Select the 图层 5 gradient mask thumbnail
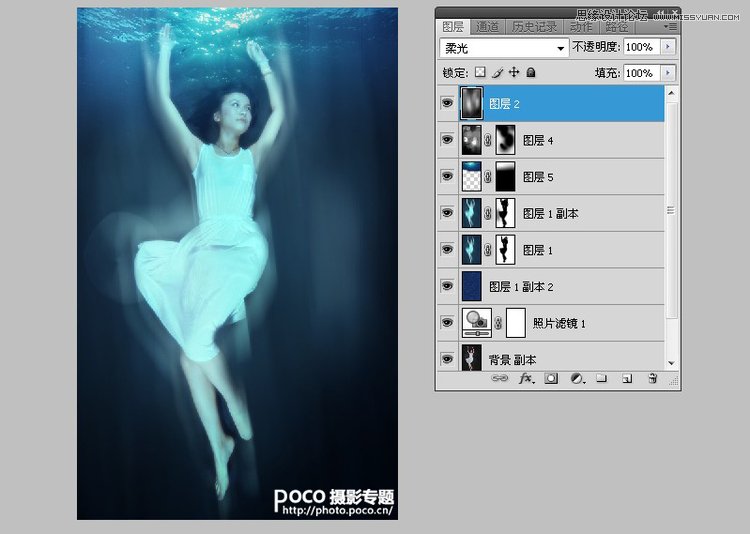The width and height of the screenshot is (750, 534). (x=505, y=176)
